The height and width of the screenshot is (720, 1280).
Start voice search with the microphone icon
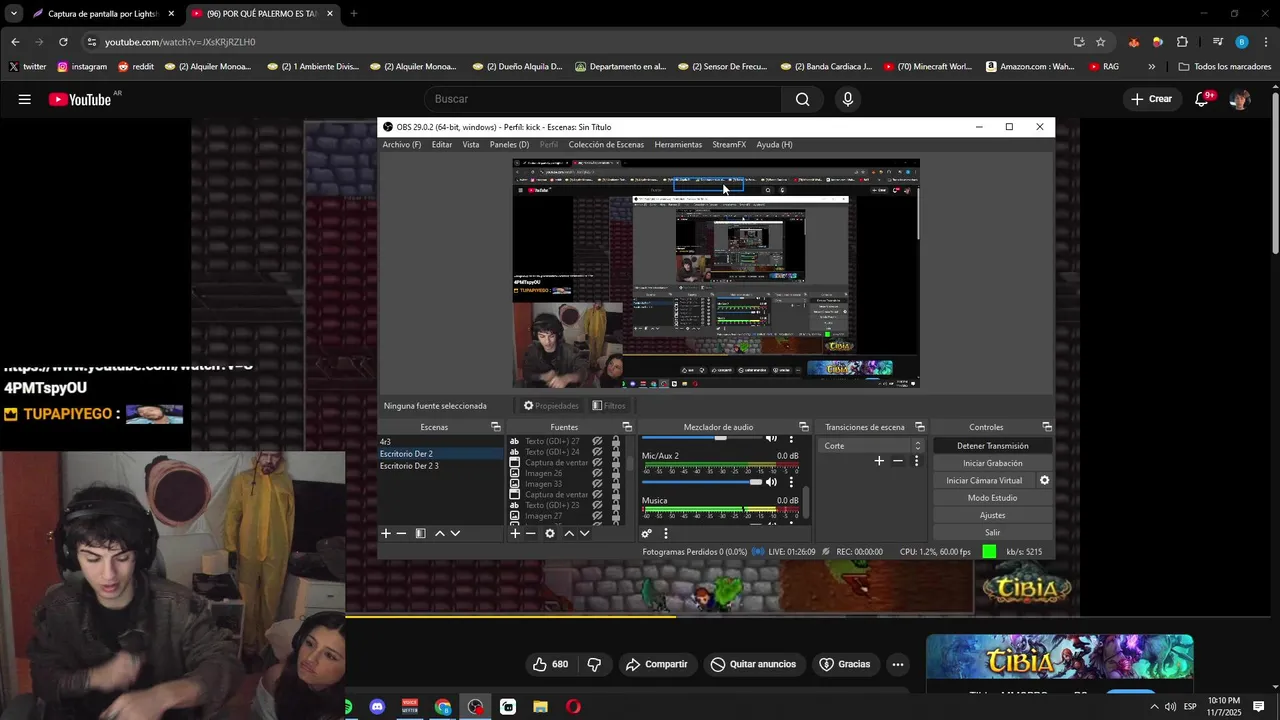click(848, 99)
